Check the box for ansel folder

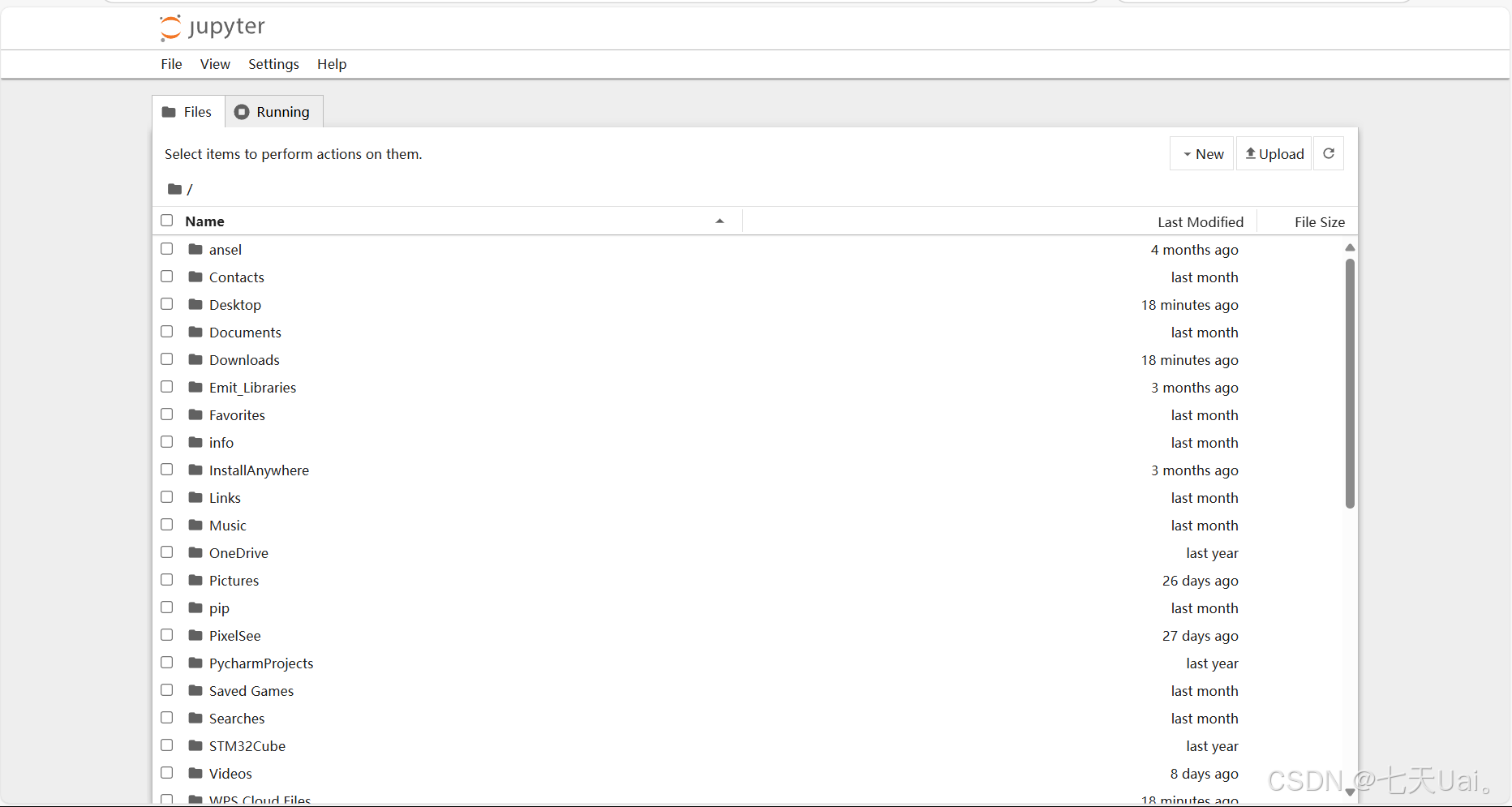tap(167, 249)
